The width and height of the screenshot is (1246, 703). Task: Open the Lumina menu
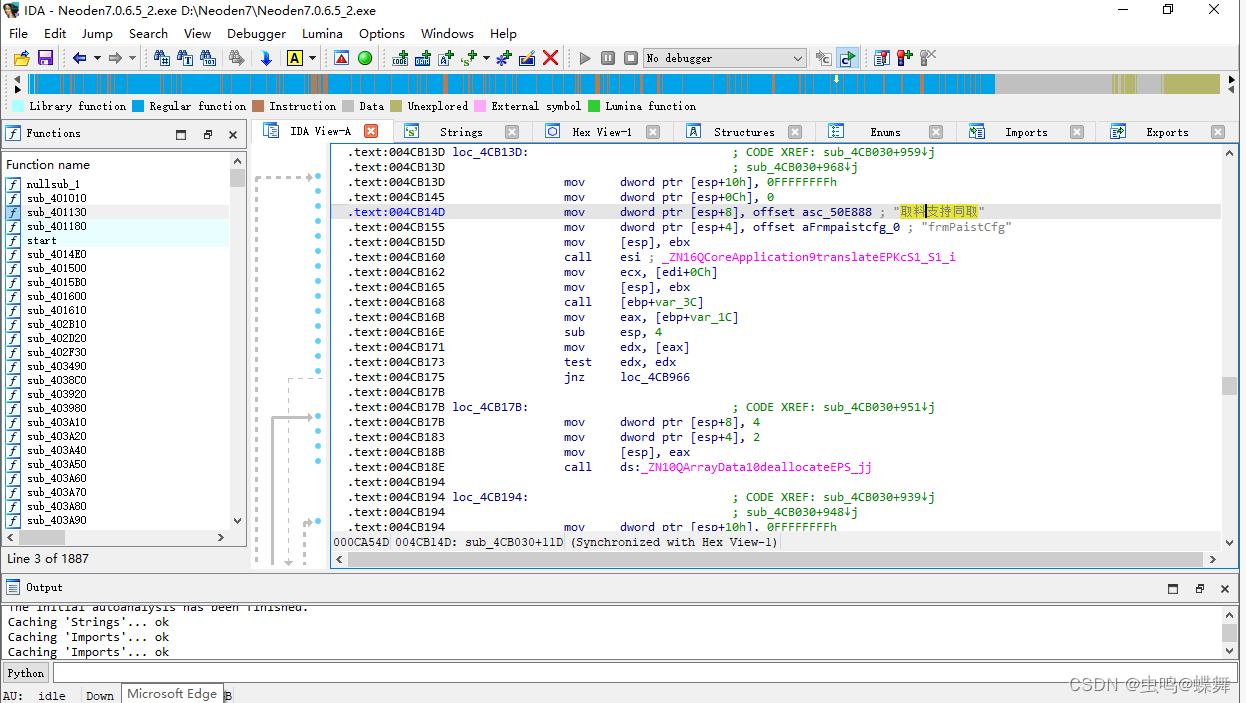(322, 33)
